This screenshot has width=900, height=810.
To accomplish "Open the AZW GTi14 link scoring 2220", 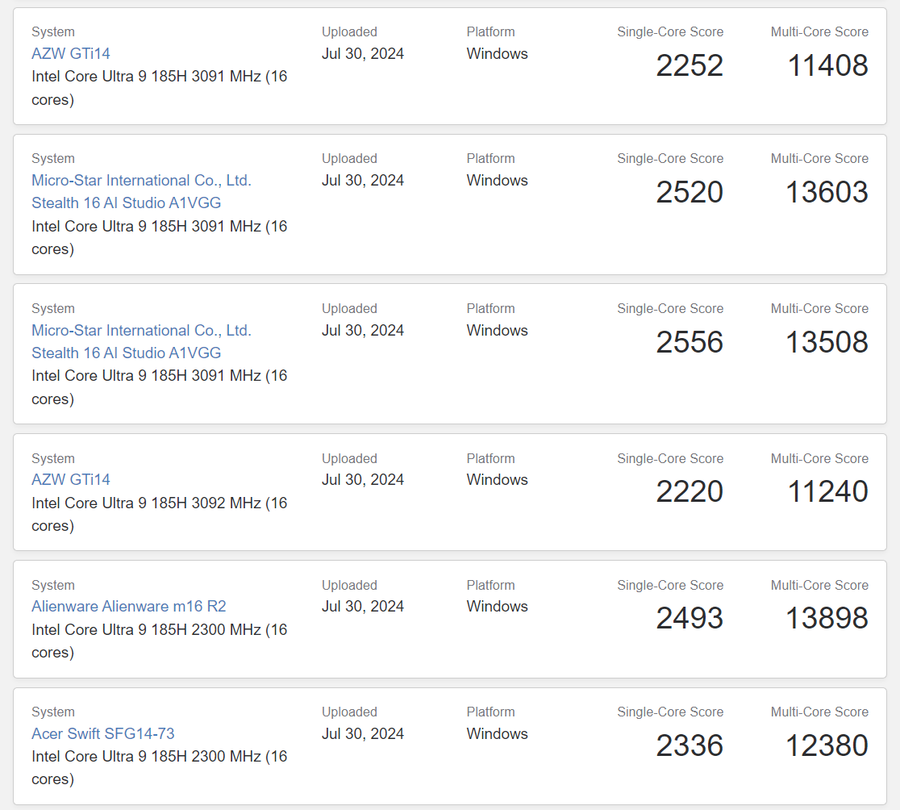I will (x=71, y=480).
